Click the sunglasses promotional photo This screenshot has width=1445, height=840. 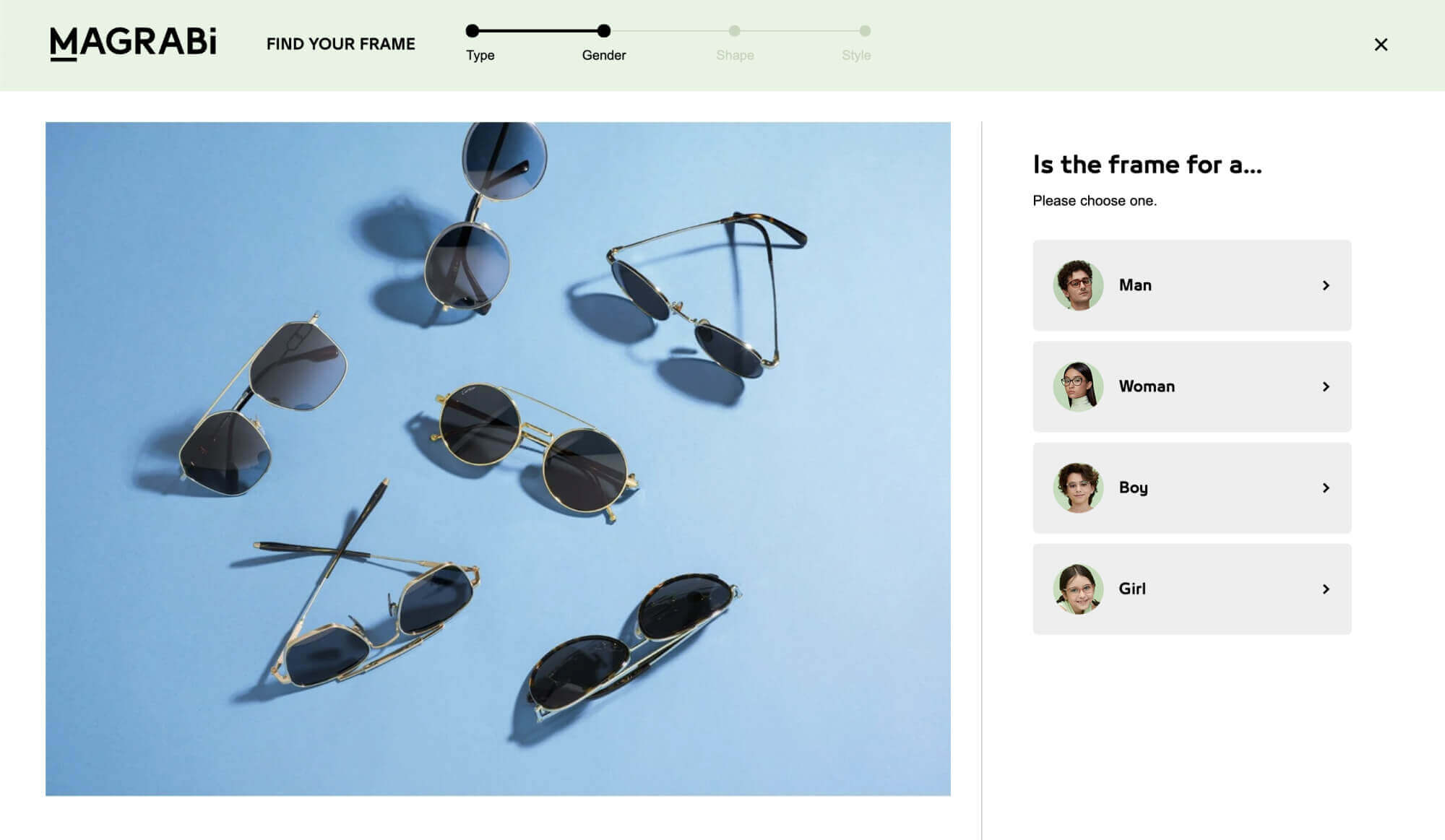pos(498,459)
